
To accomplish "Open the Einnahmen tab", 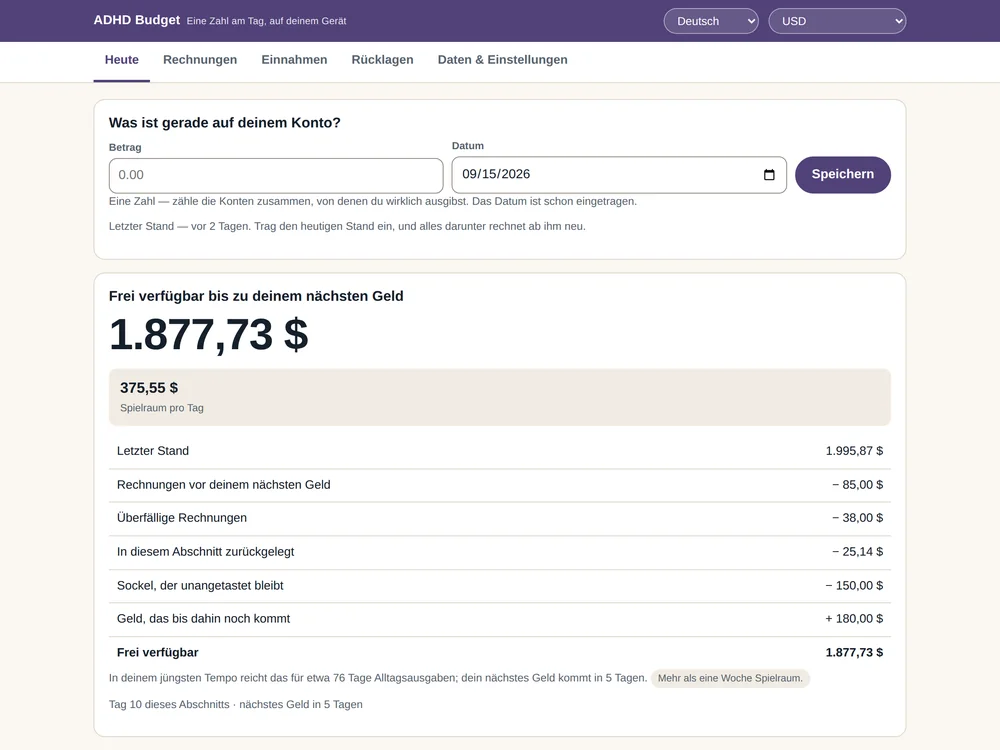I will 294,60.
